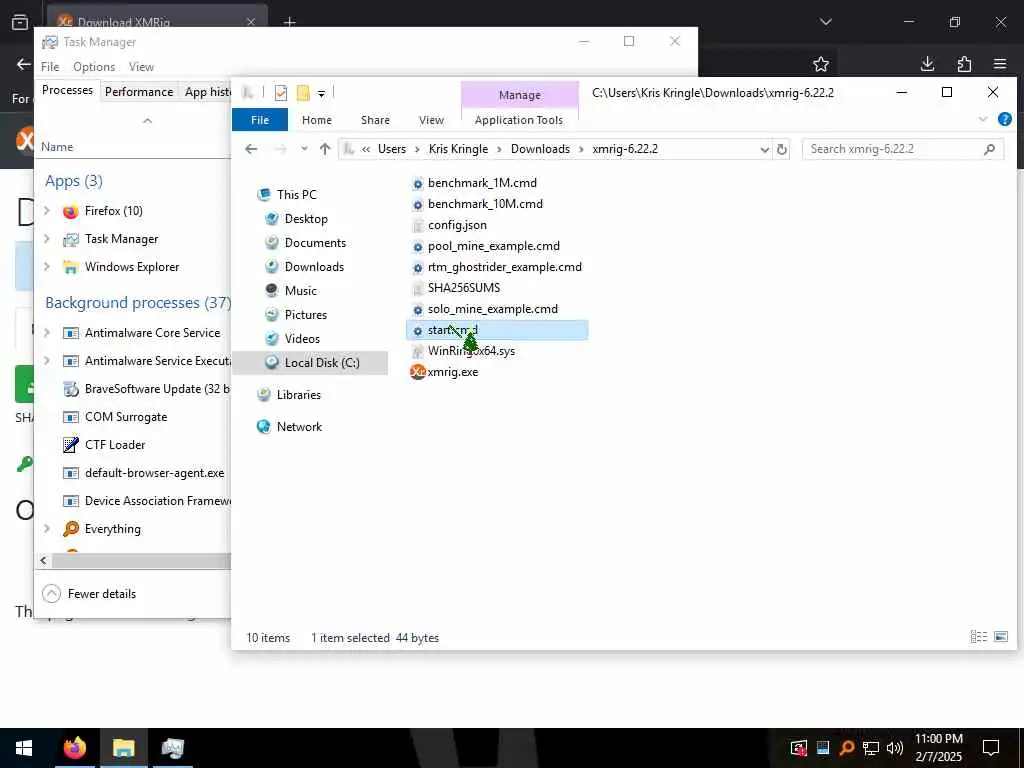Open Explorer help question mark
The height and width of the screenshot is (768, 1024).
coord(1005,120)
